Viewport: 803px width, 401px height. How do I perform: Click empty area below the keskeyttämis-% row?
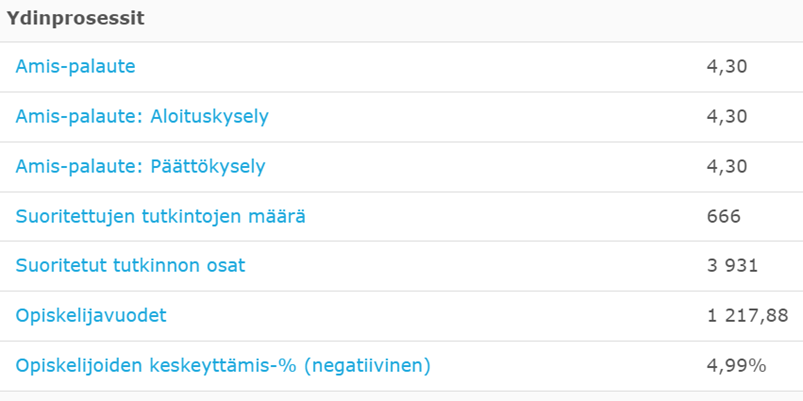coord(400,396)
